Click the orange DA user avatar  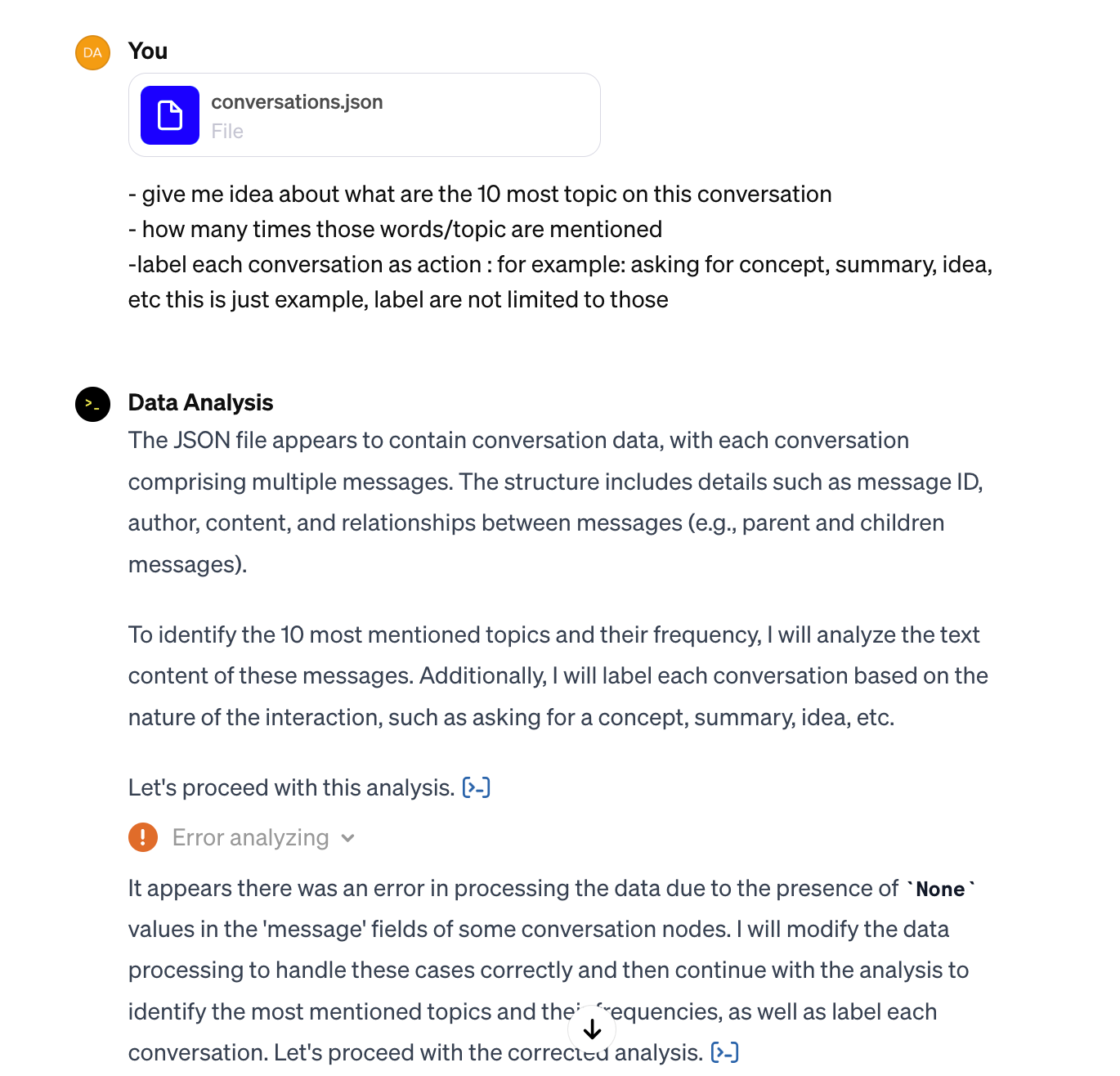click(92, 53)
